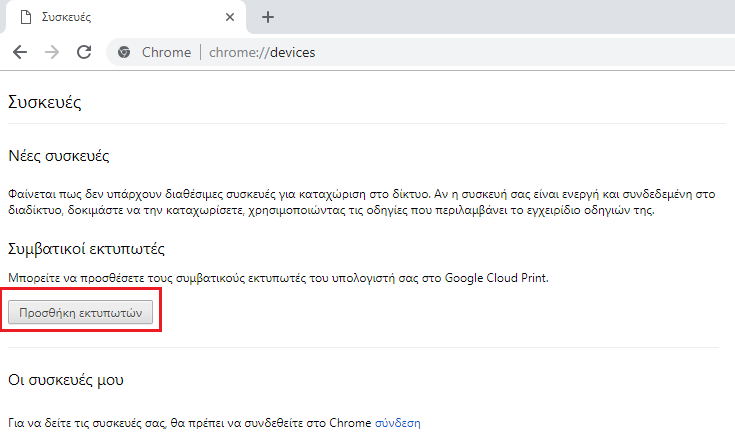
Task: Open a new tab with plus button
Action: pos(268,17)
